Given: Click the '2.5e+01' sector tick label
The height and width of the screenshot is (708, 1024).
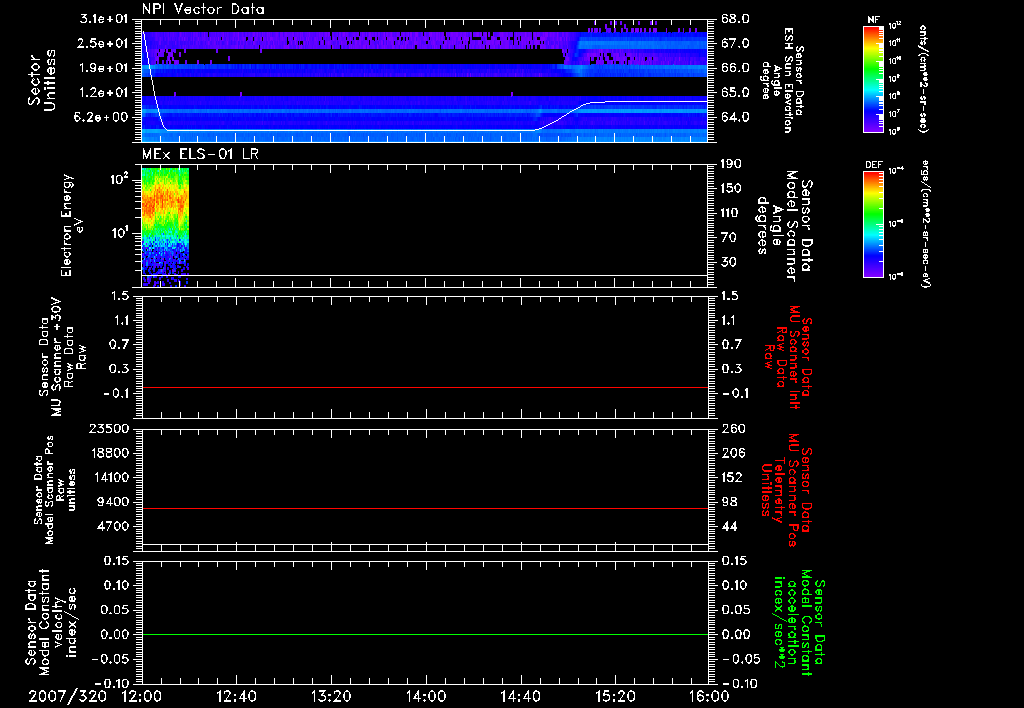Looking at the screenshot, I should tap(104, 43).
